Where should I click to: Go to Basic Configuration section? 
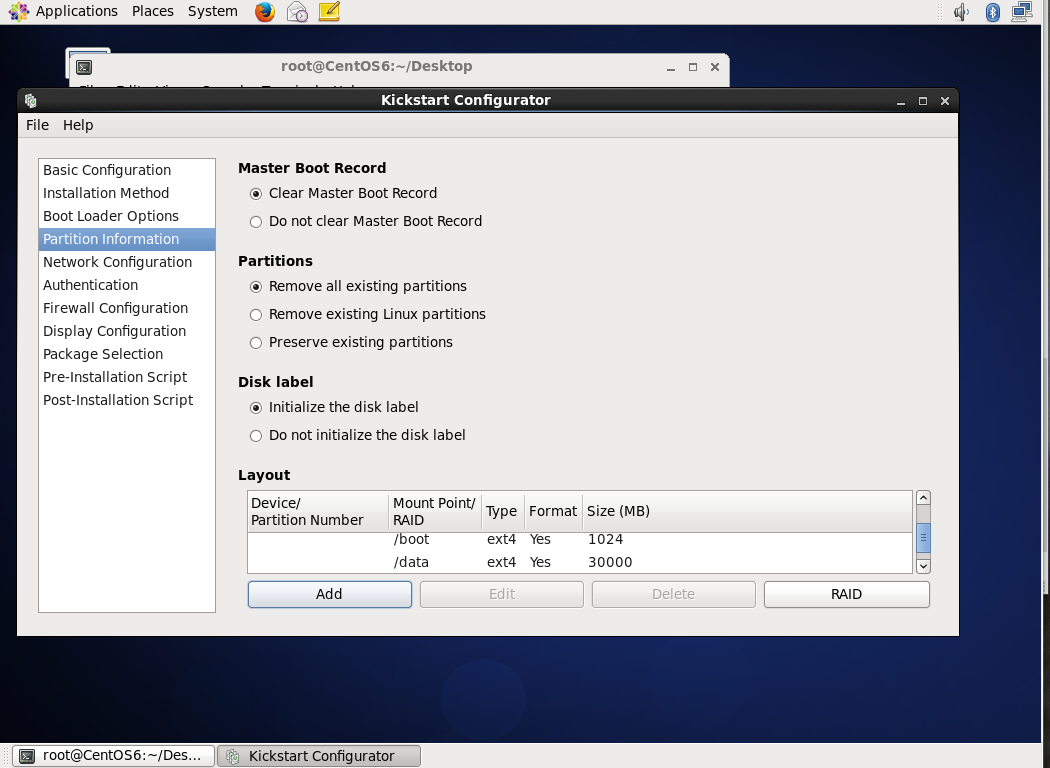coord(127,170)
